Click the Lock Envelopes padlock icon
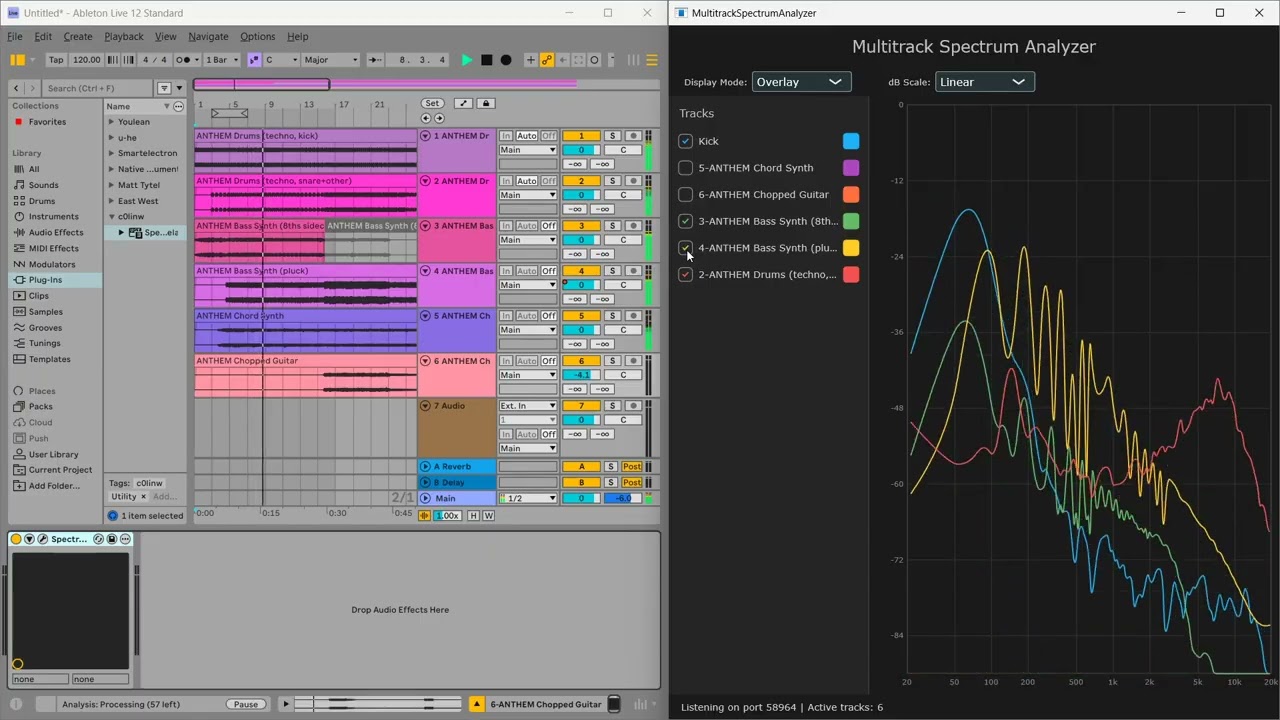The width and height of the screenshot is (1280, 720). [x=486, y=103]
